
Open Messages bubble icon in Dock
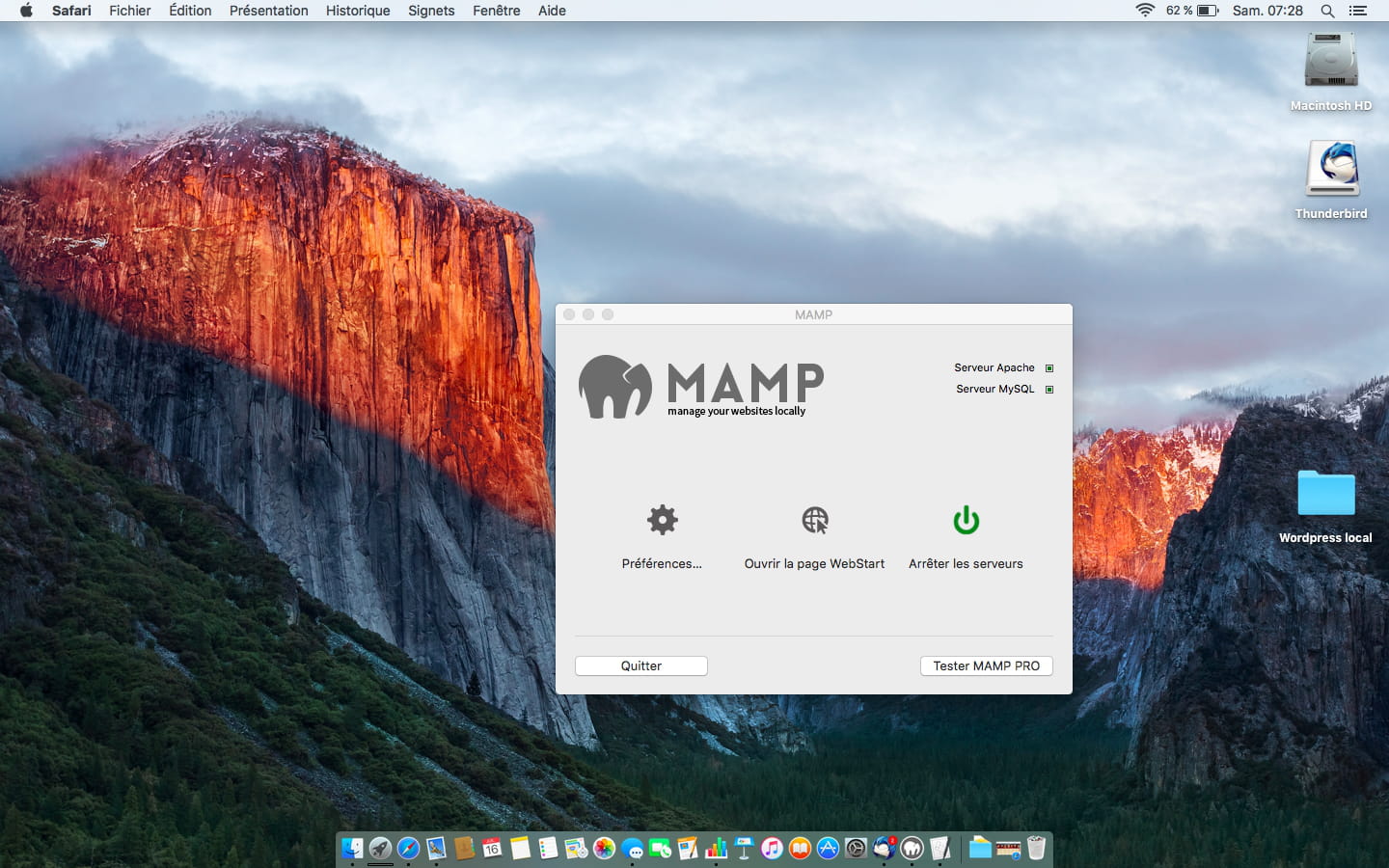point(632,849)
